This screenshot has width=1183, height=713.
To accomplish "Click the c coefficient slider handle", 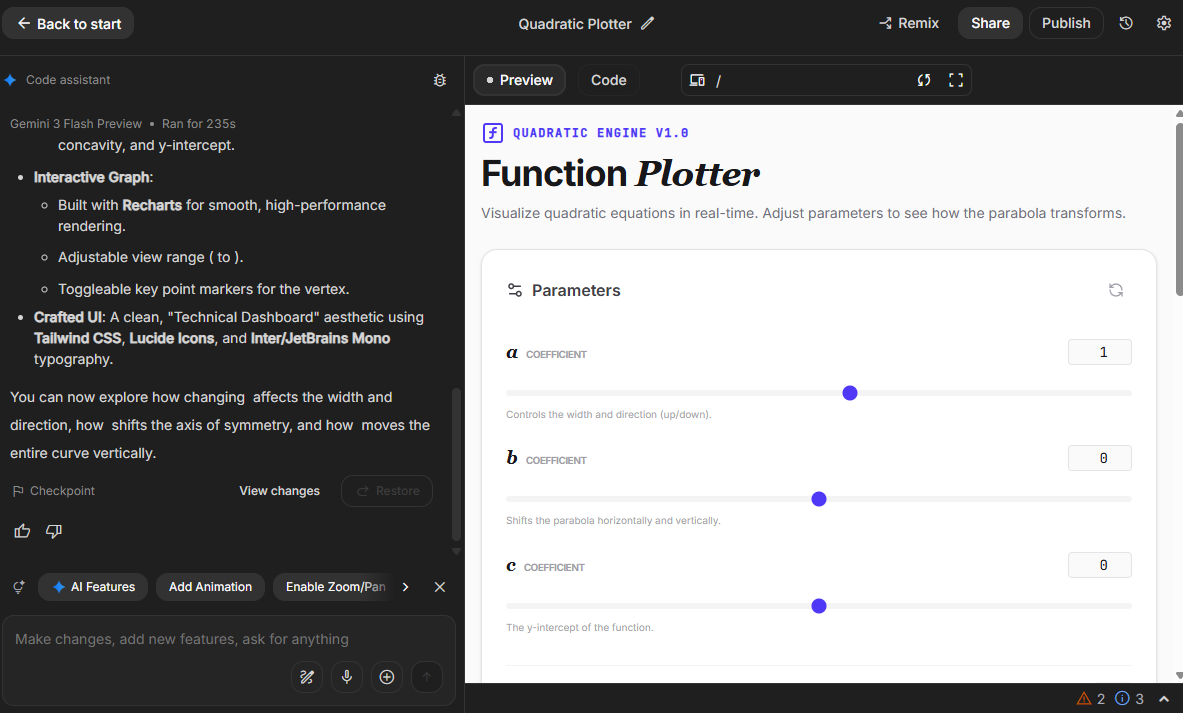I will (x=819, y=606).
